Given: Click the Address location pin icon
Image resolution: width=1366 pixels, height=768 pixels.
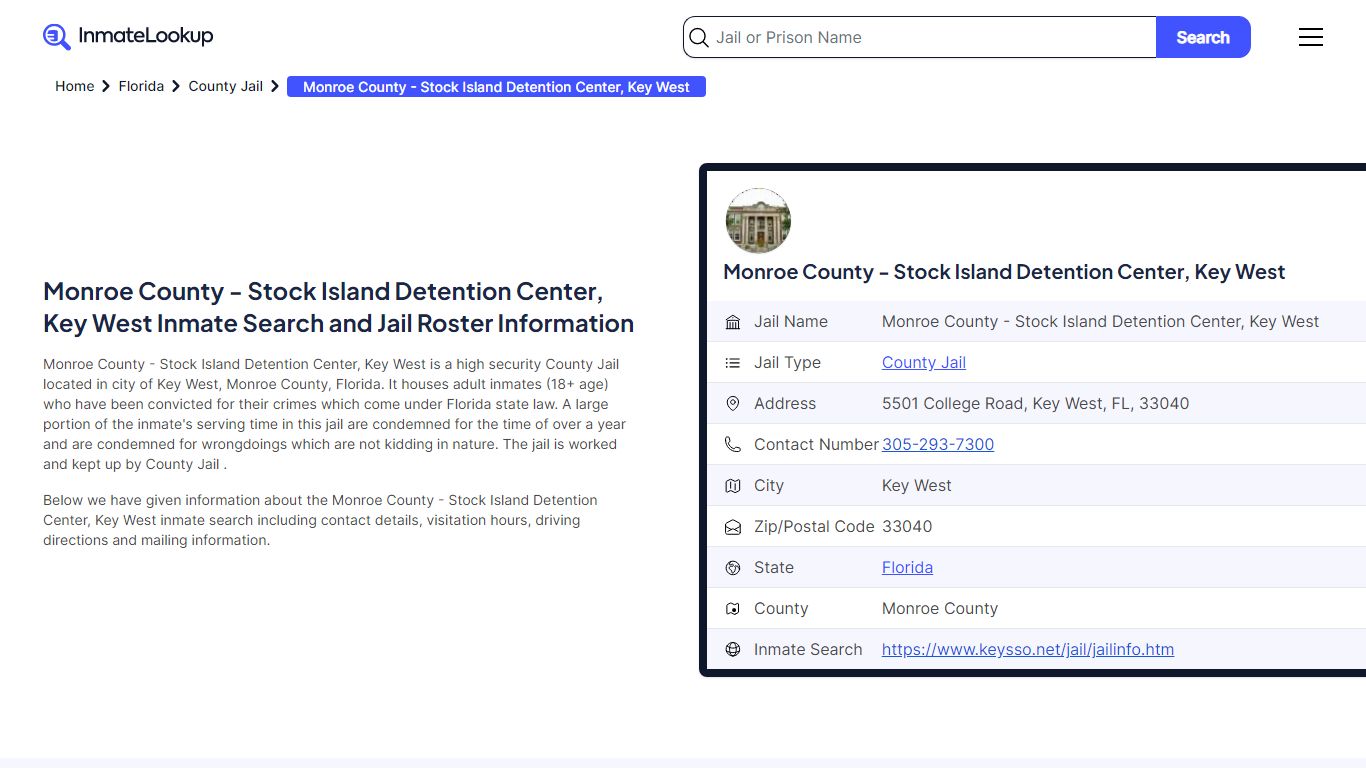Looking at the screenshot, I should (733, 404).
